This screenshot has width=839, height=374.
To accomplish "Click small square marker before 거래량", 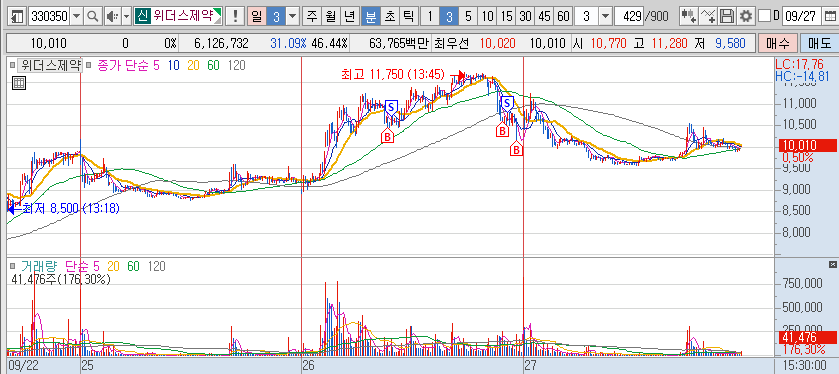I will pyautogui.click(x=13, y=266).
